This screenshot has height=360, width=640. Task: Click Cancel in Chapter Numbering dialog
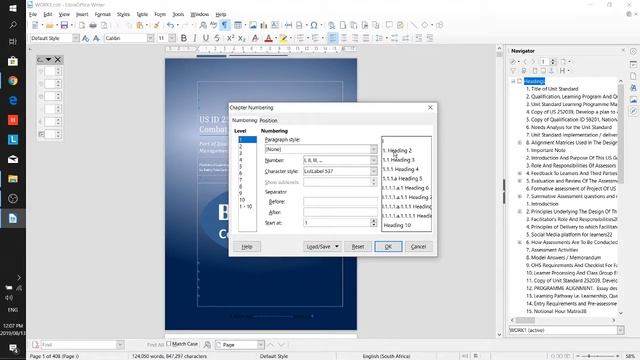(x=418, y=247)
